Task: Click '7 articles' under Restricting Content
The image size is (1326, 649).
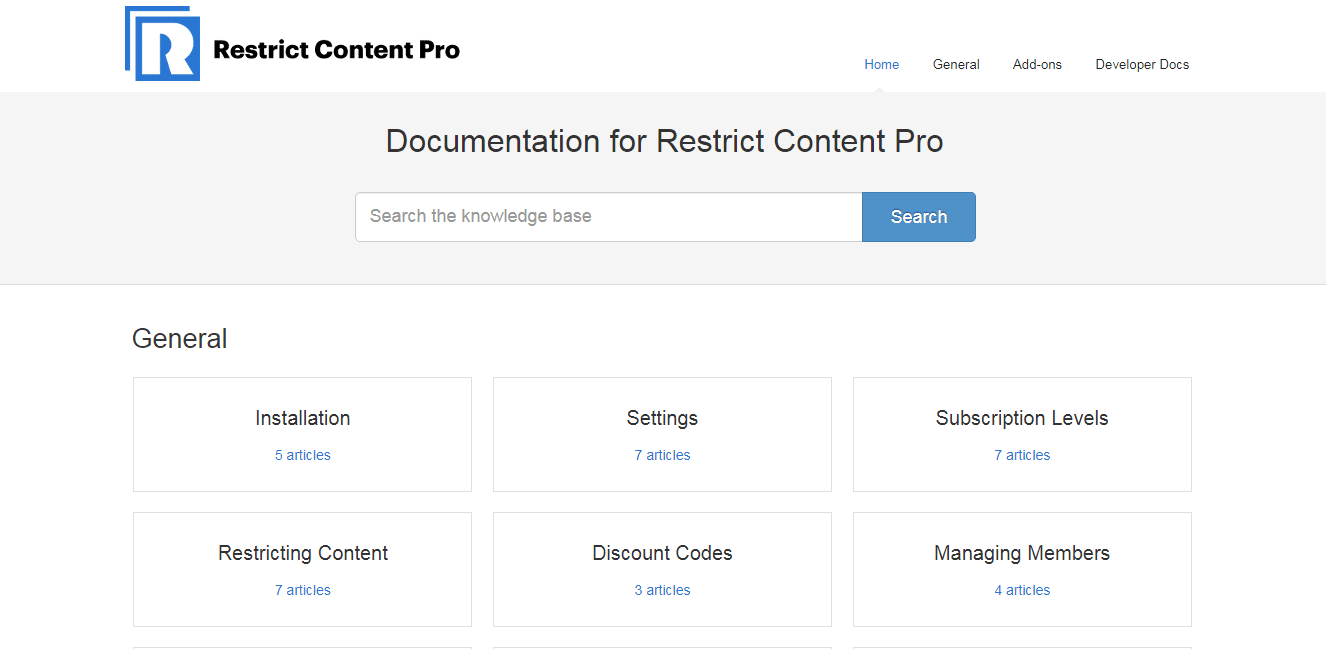Action: point(303,590)
